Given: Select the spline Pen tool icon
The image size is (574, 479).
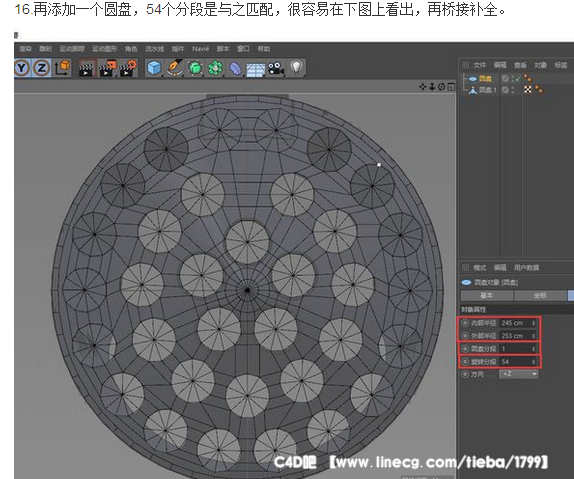Looking at the screenshot, I should (175, 68).
